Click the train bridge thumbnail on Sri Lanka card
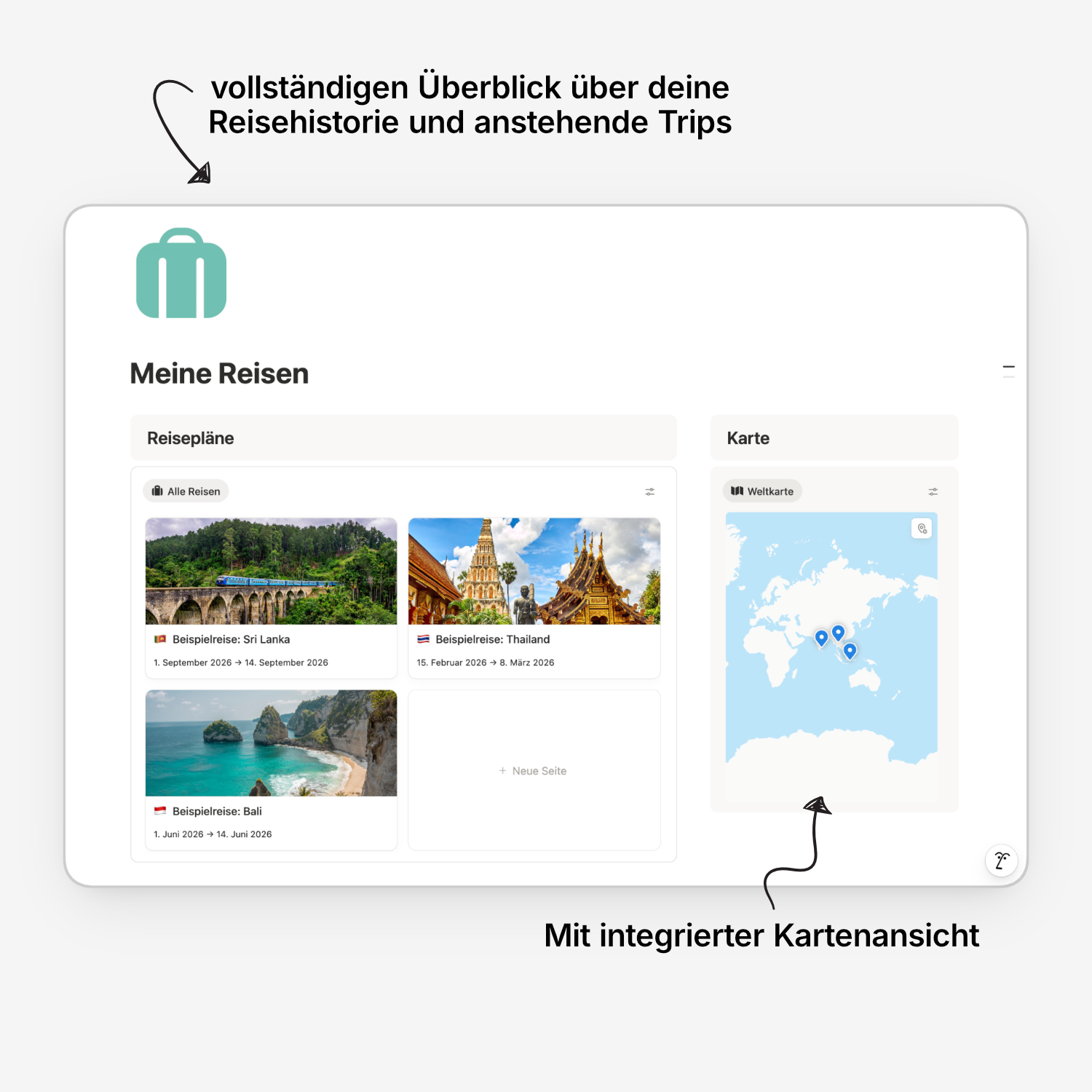Screen dimensions: 1092x1092 pos(271,571)
